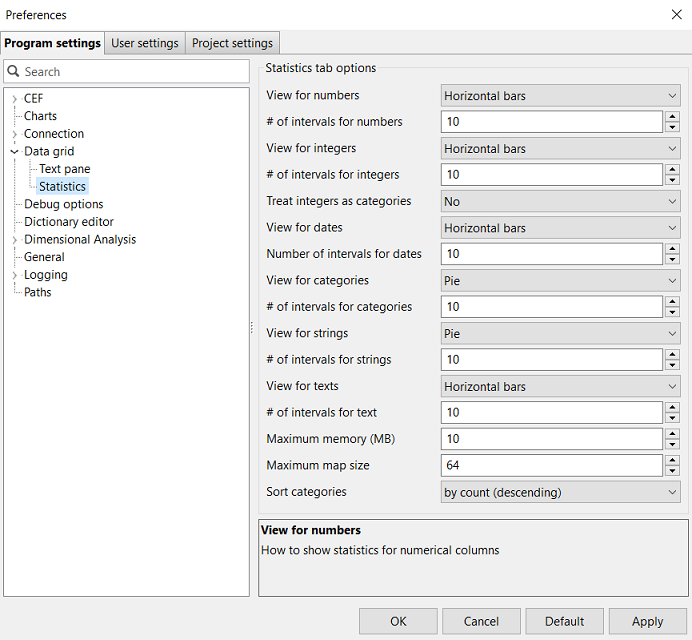
Task: Click the Number of intervals for dates field
Action: point(552,254)
